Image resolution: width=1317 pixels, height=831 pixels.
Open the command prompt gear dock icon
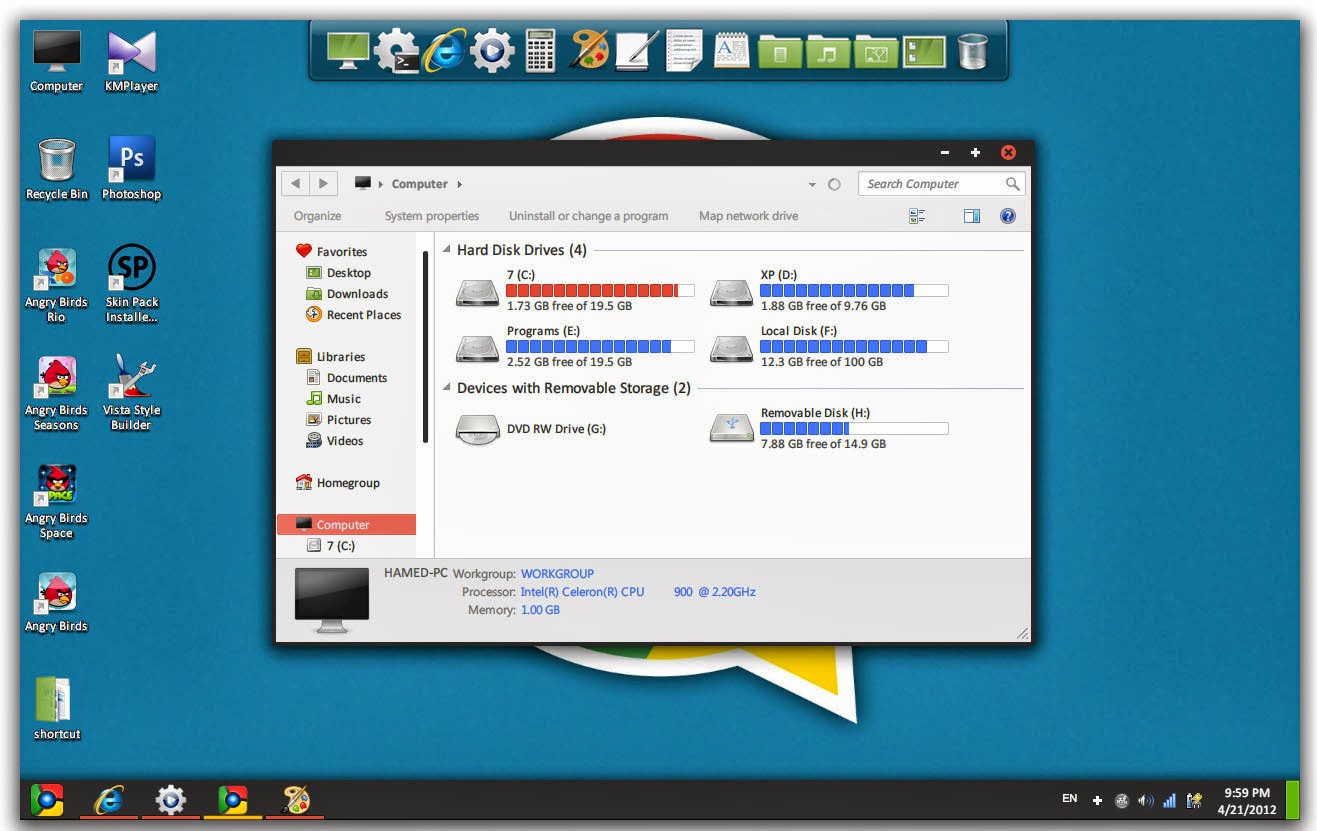[396, 50]
